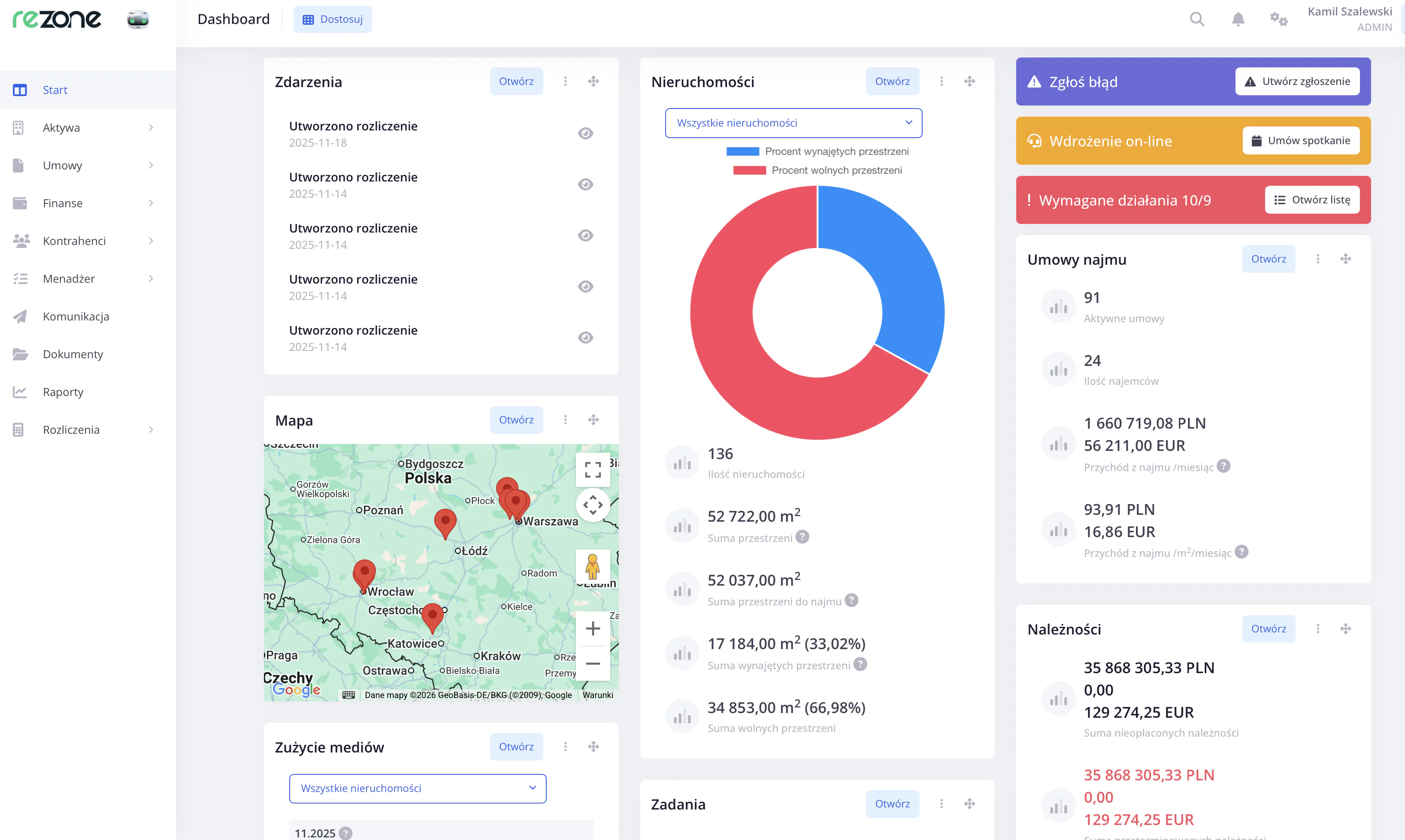
Task: Open Kamil Szalewski user profile menu
Action: tap(1350, 19)
